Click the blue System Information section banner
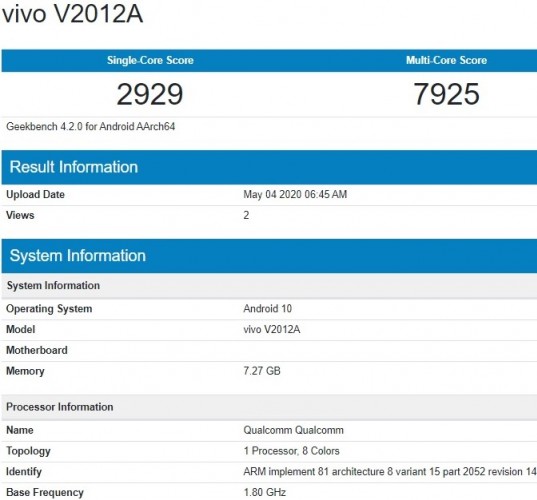Image resolution: width=537 pixels, height=500 pixels. pyautogui.click(x=269, y=256)
